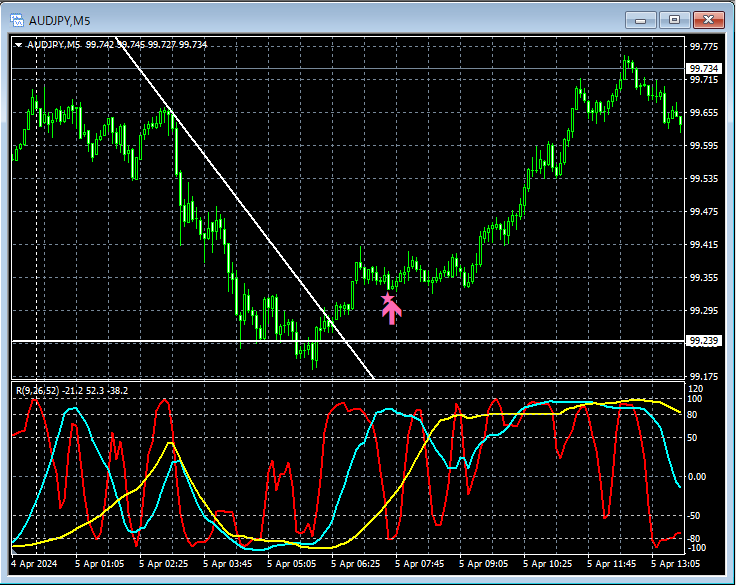Click the R(9,26,52) indicator label
This screenshot has height=585, width=737.
(x=72, y=390)
